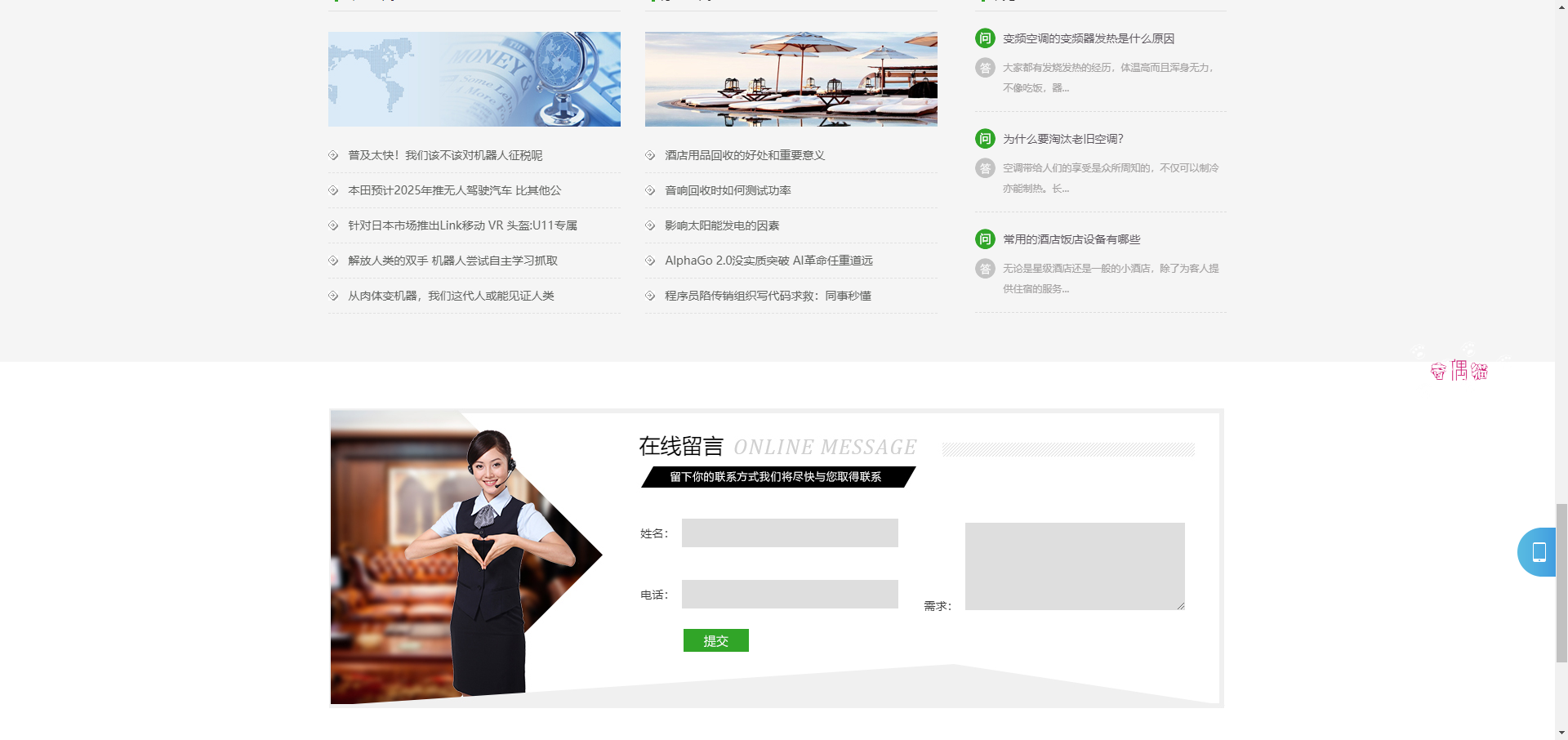Focus the 电话 phone input field

790,595
